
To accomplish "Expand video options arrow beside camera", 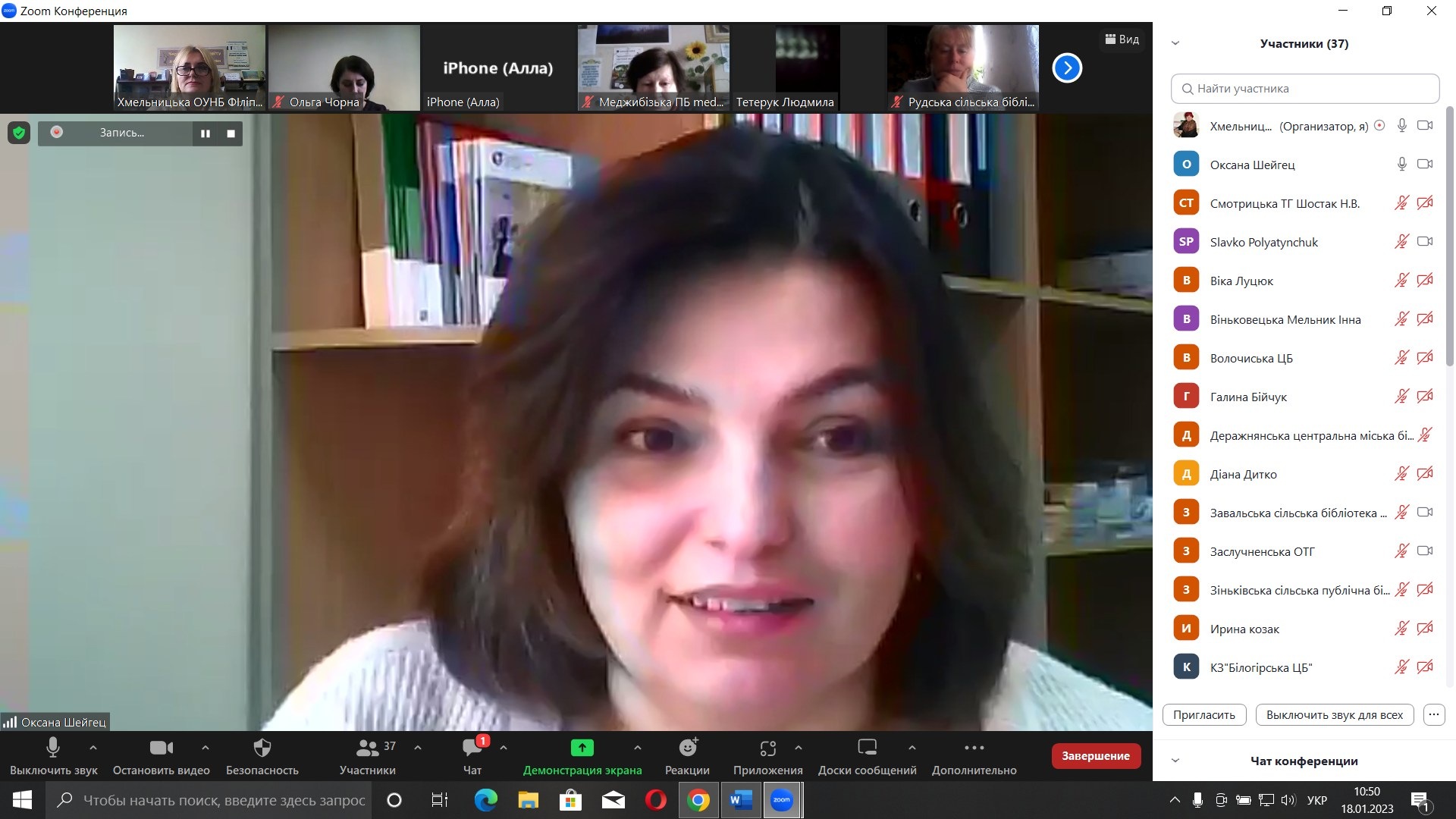I will [206, 748].
